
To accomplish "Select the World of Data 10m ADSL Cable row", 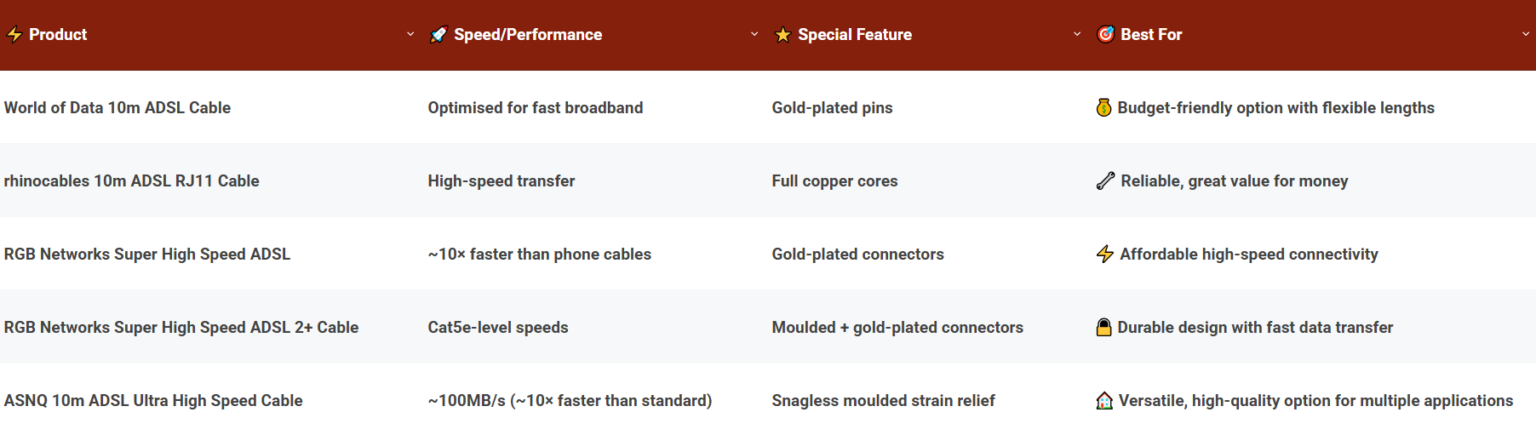I will [x=768, y=108].
